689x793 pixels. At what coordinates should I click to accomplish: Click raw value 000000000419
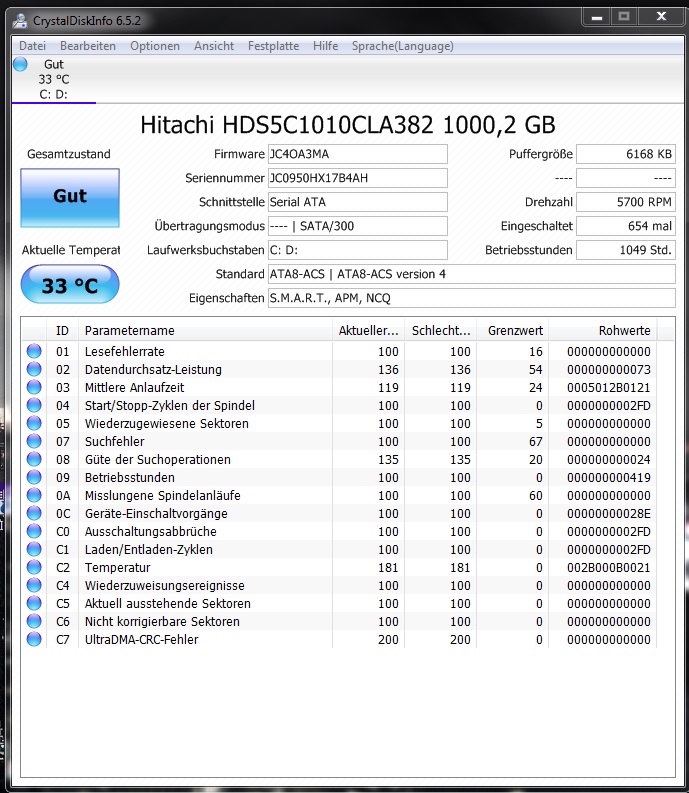(x=609, y=477)
